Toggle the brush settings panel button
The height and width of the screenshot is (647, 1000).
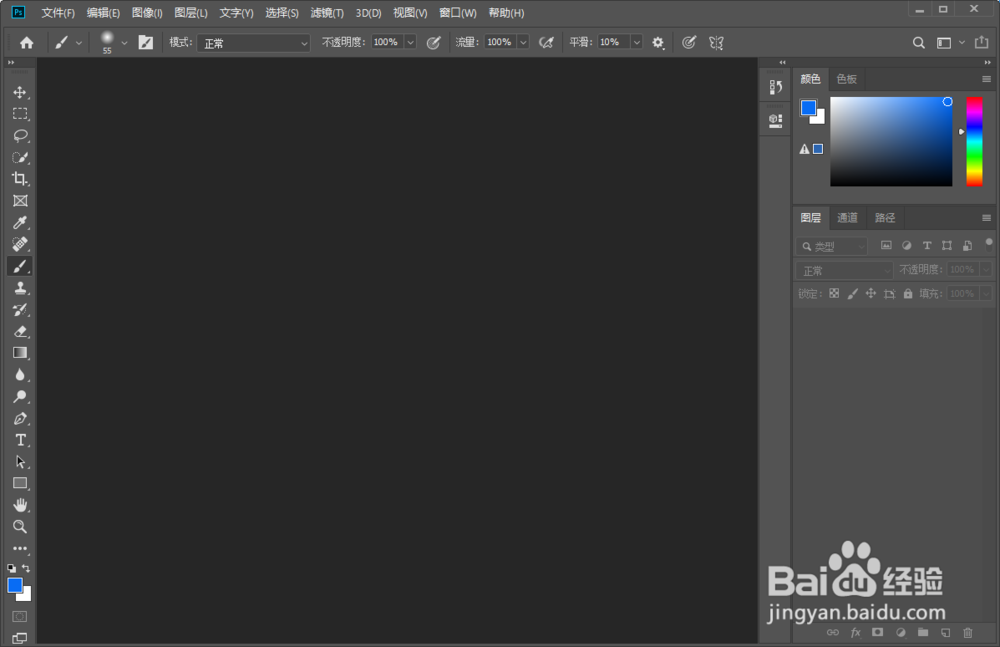(x=145, y=43)
